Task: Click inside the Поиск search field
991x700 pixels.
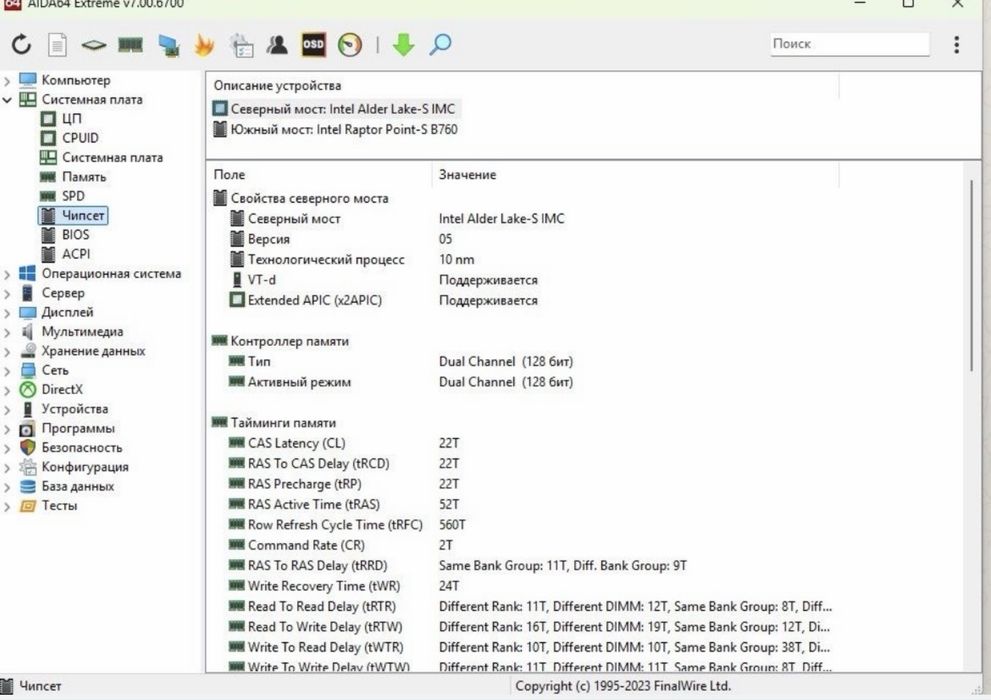Action: pyautogui.click(x=849, y=44)
